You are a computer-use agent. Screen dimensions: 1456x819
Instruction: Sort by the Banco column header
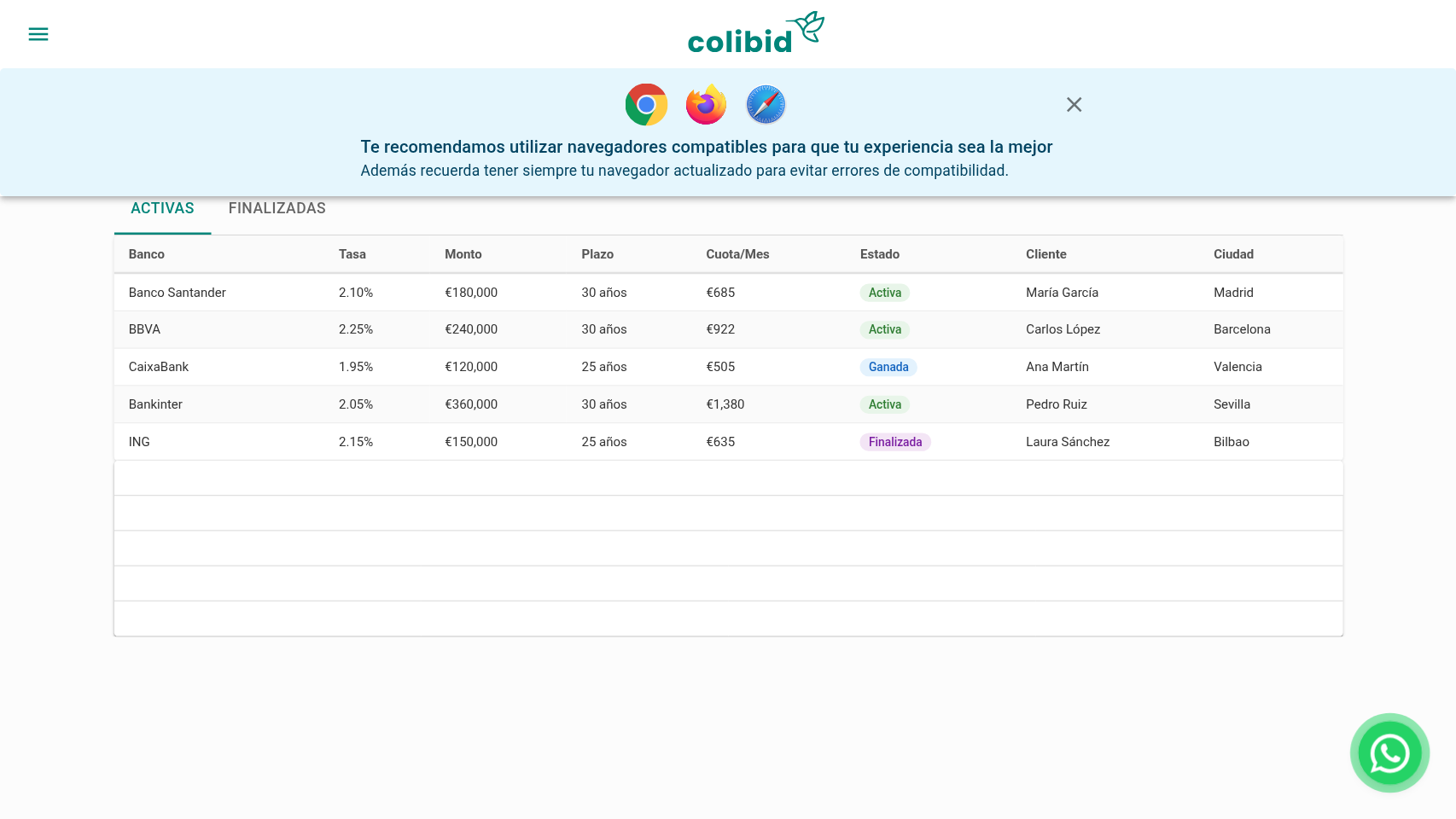pyautogui.click(x=147, y=254)
